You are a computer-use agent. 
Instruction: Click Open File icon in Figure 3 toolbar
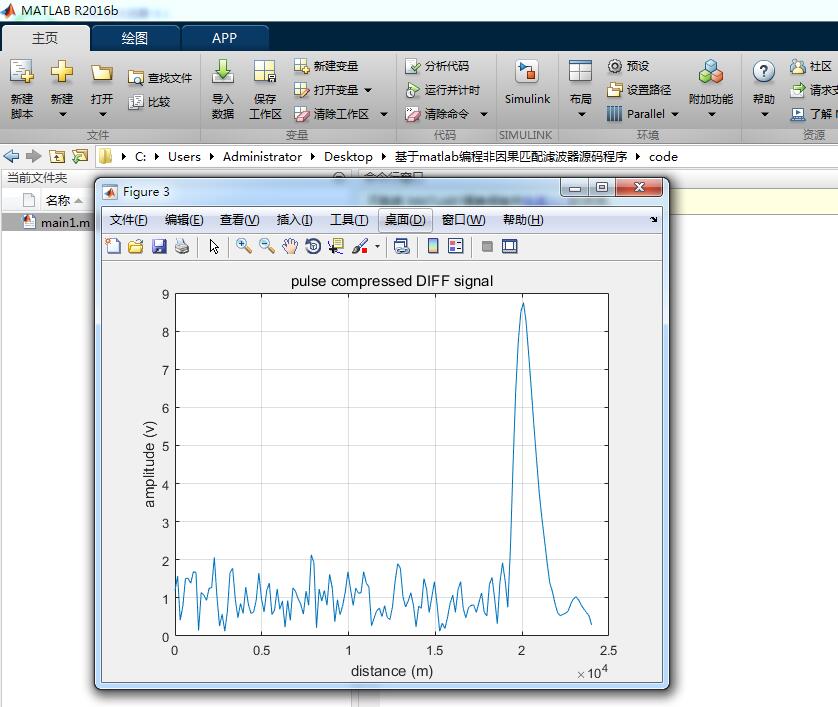pyautogui.click(x=136, y=246)
